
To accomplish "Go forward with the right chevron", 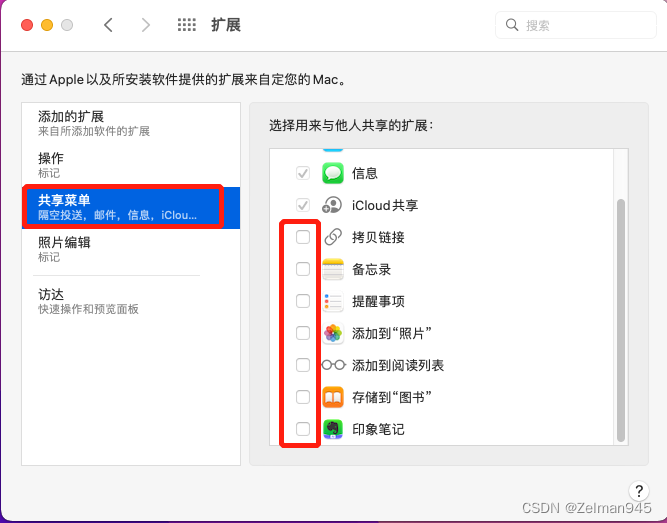I will click(146, 25).
